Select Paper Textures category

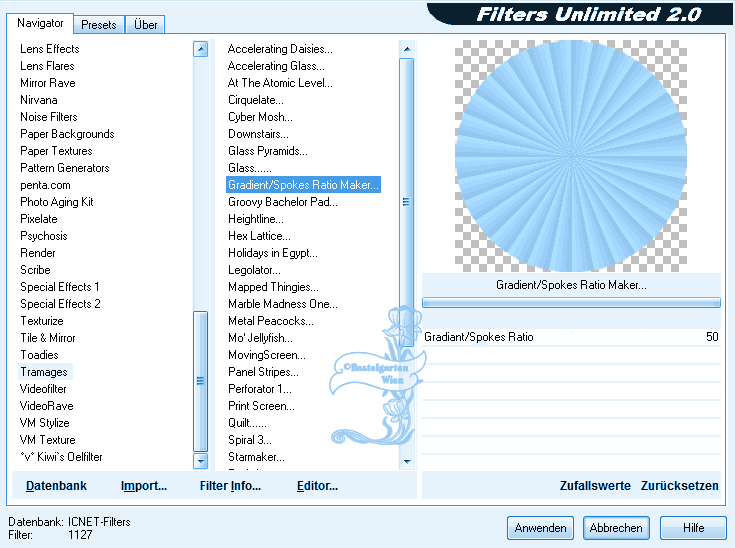pos(56,151)
